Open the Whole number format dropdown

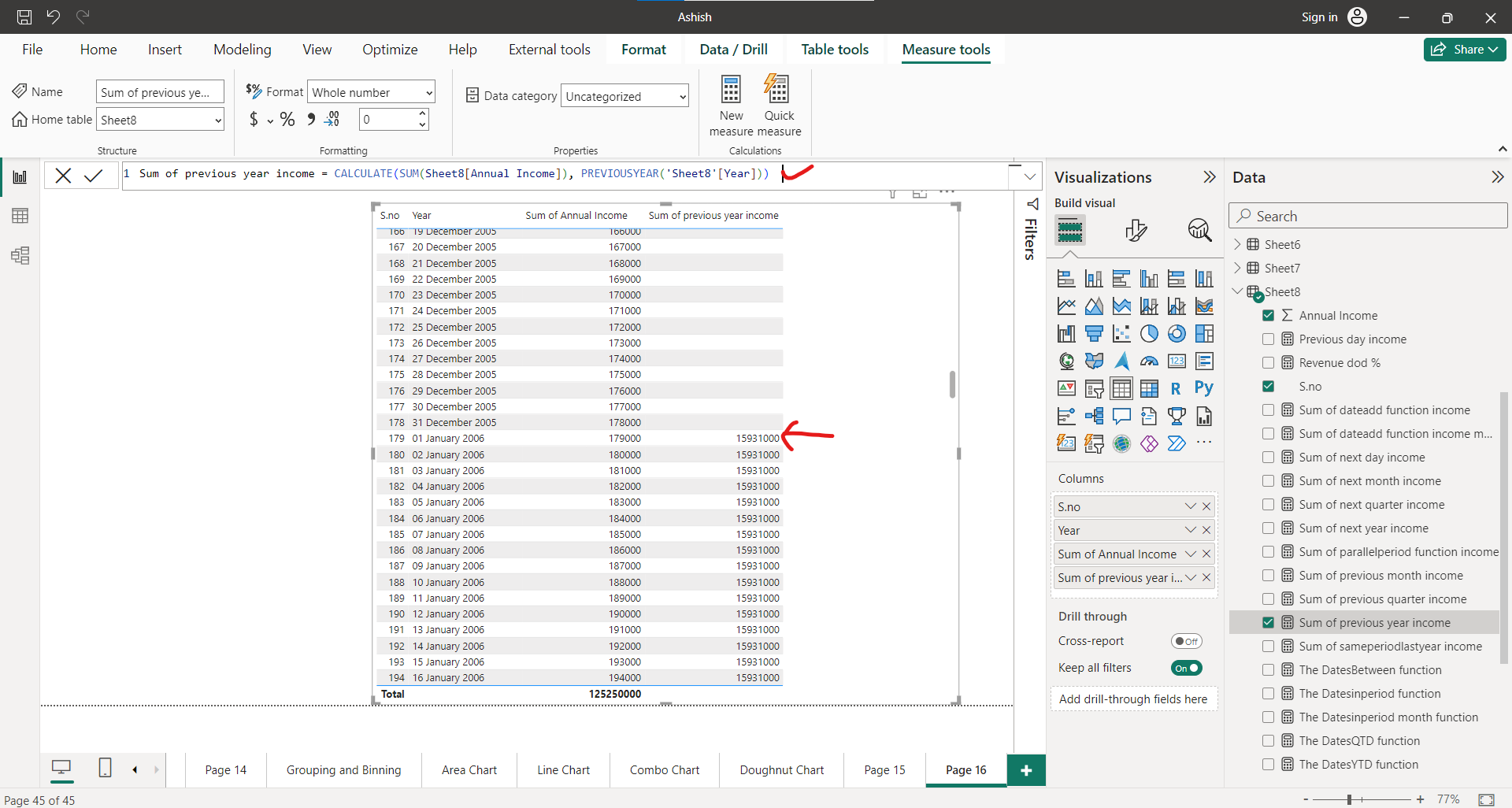[424, 91]
